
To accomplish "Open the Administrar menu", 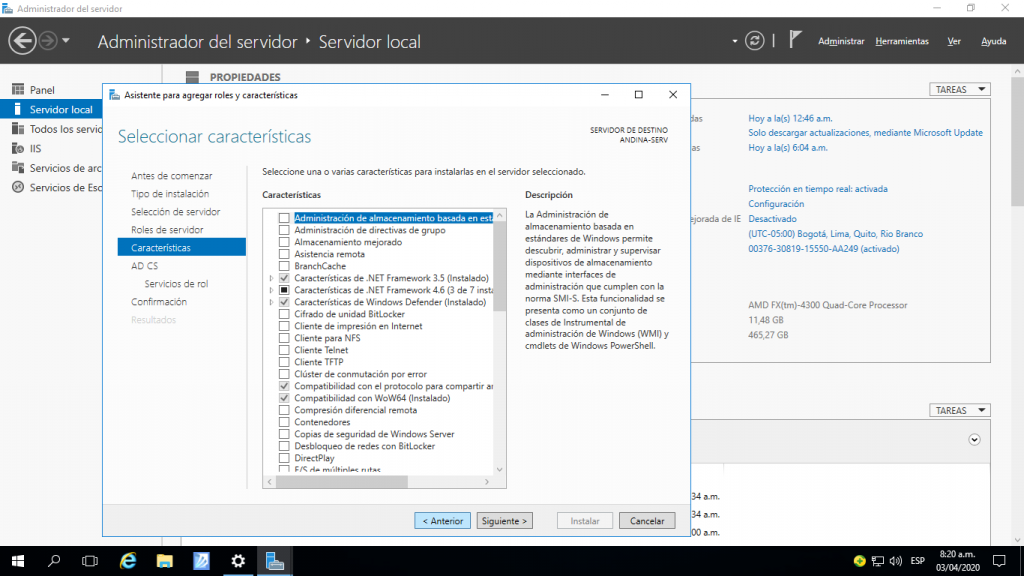I will pos(841,41).
